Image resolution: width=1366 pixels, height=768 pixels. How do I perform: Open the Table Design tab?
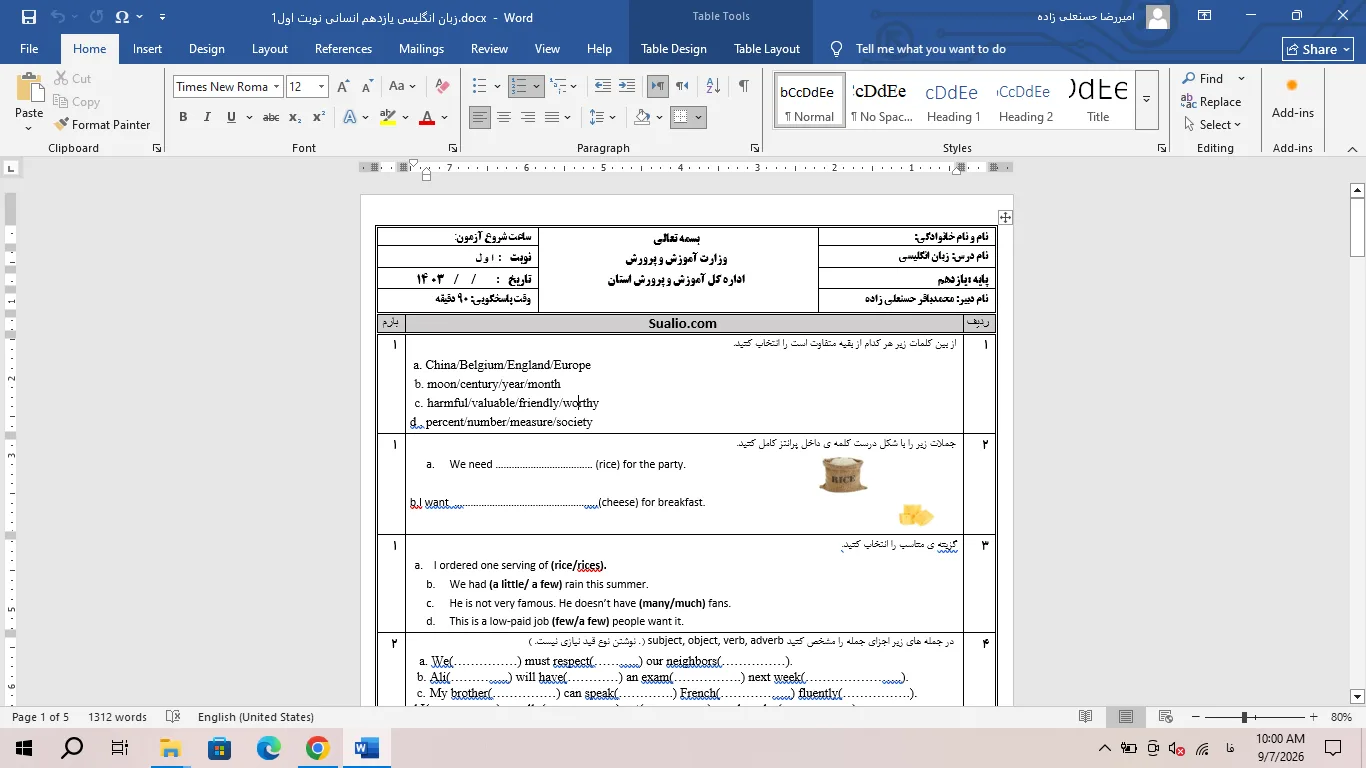tap(674, 49)
